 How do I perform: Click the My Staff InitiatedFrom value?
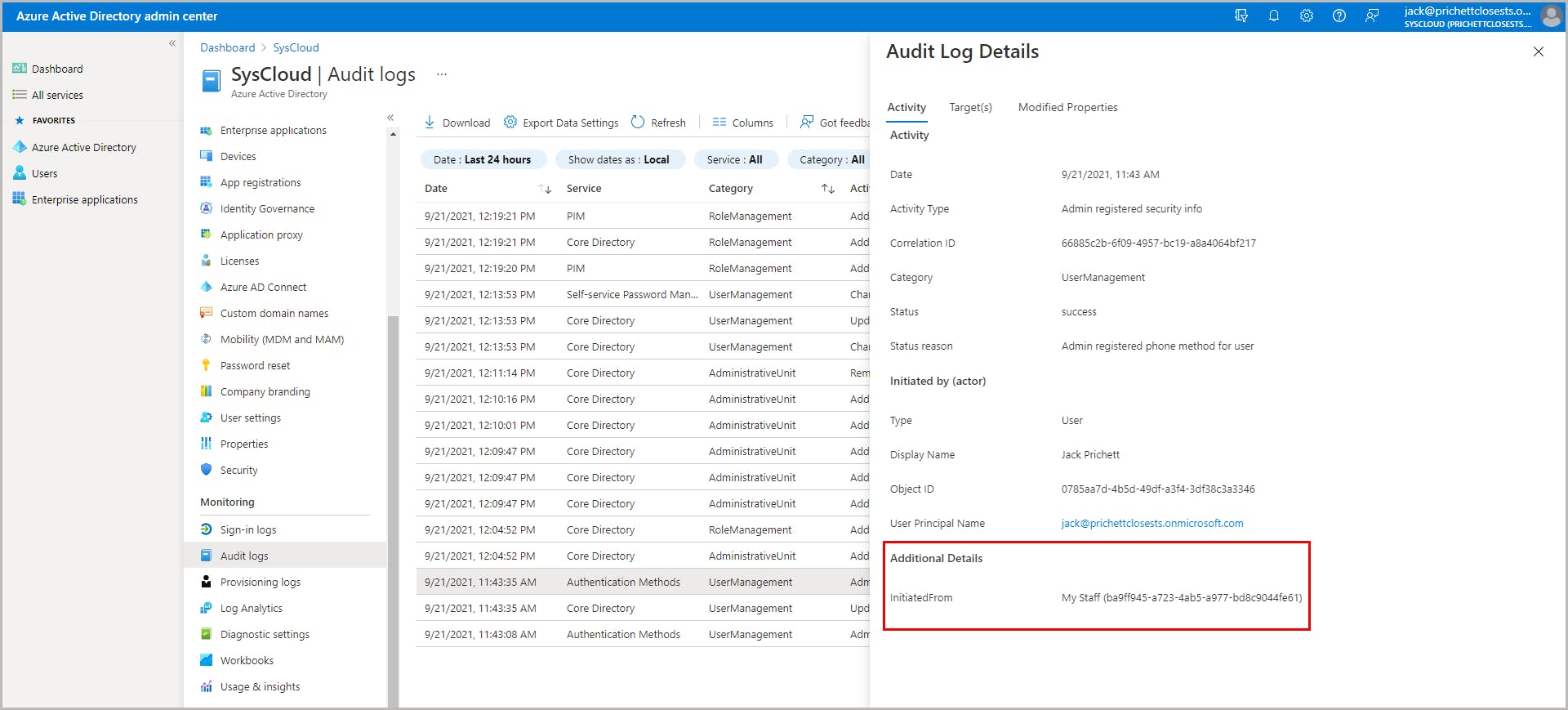(1182, 597)
